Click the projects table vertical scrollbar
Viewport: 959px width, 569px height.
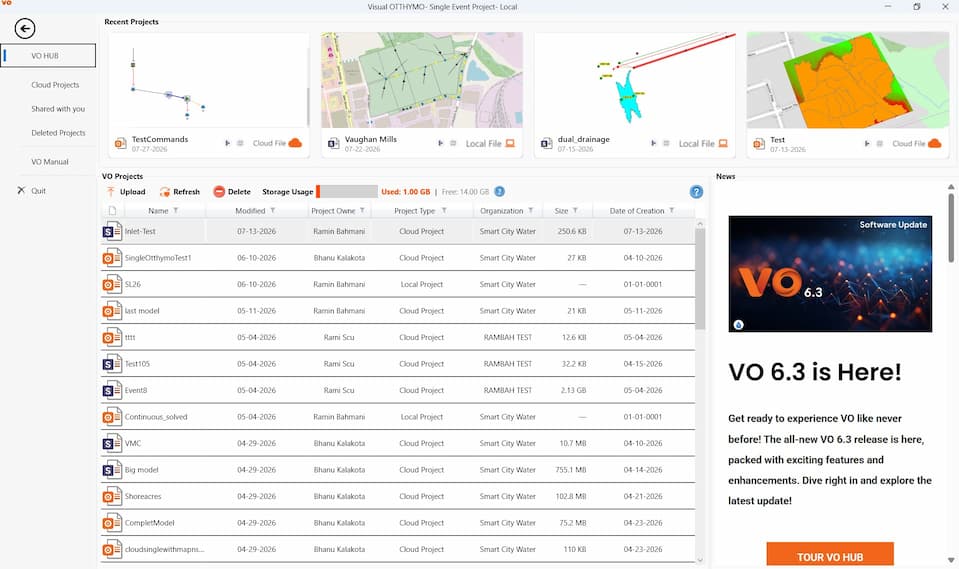point(700,280)
